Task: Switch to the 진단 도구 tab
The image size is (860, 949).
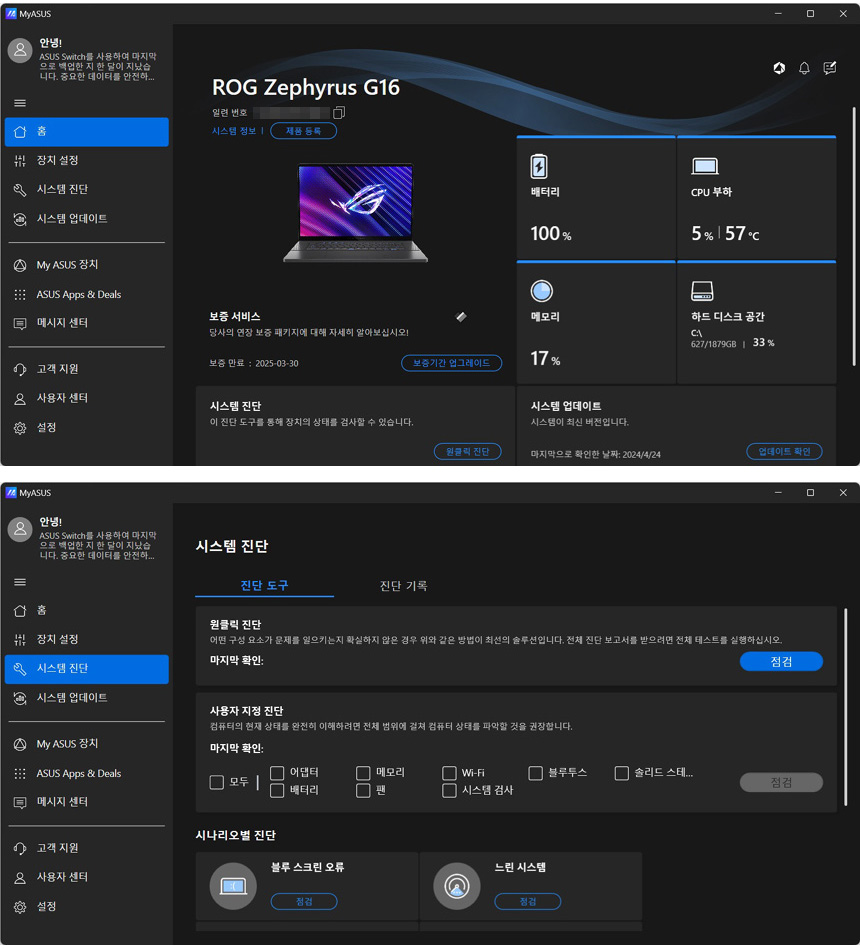Action: tap(264, 585)
